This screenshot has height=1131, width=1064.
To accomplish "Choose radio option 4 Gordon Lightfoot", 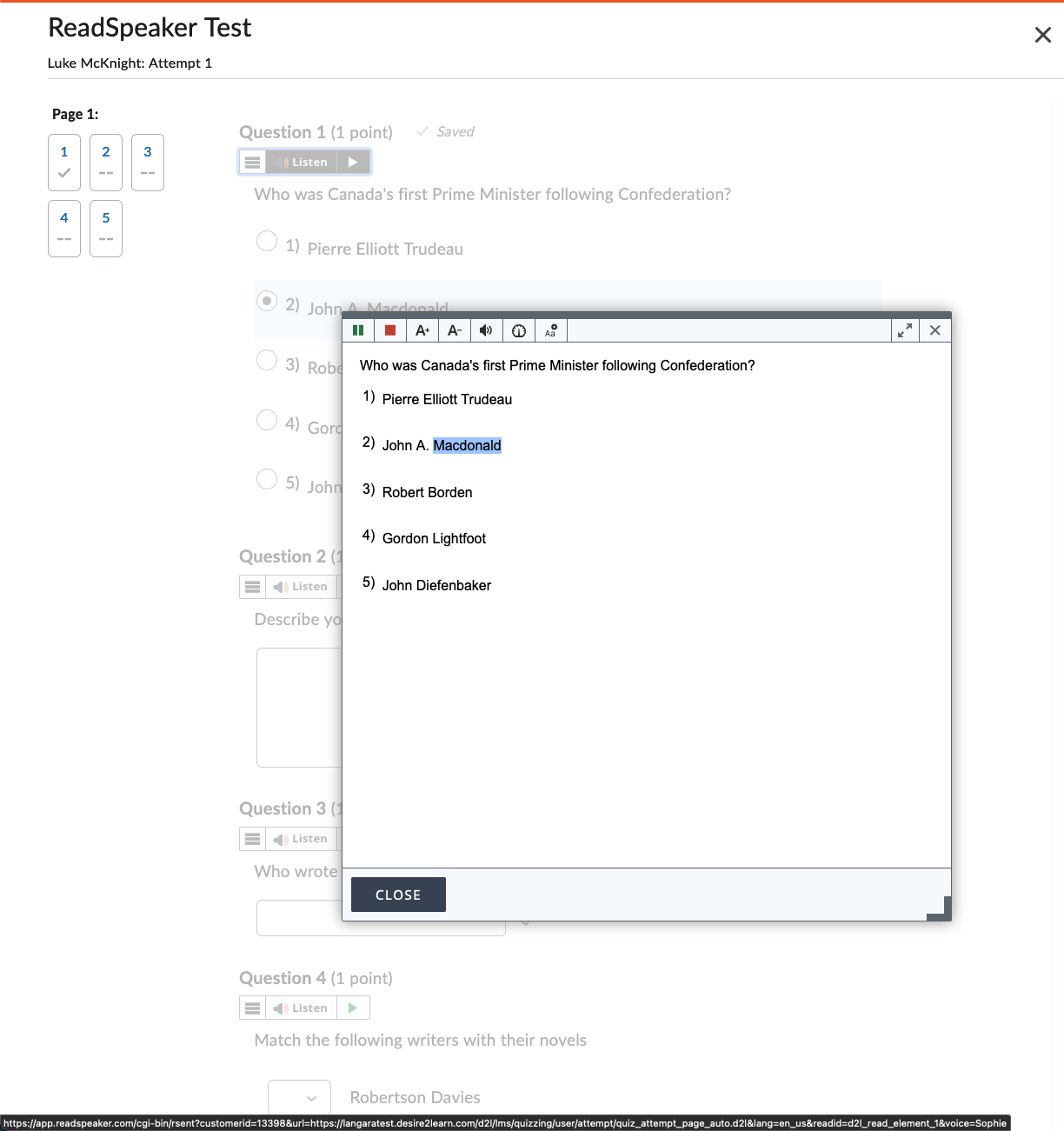I will 267,420.
